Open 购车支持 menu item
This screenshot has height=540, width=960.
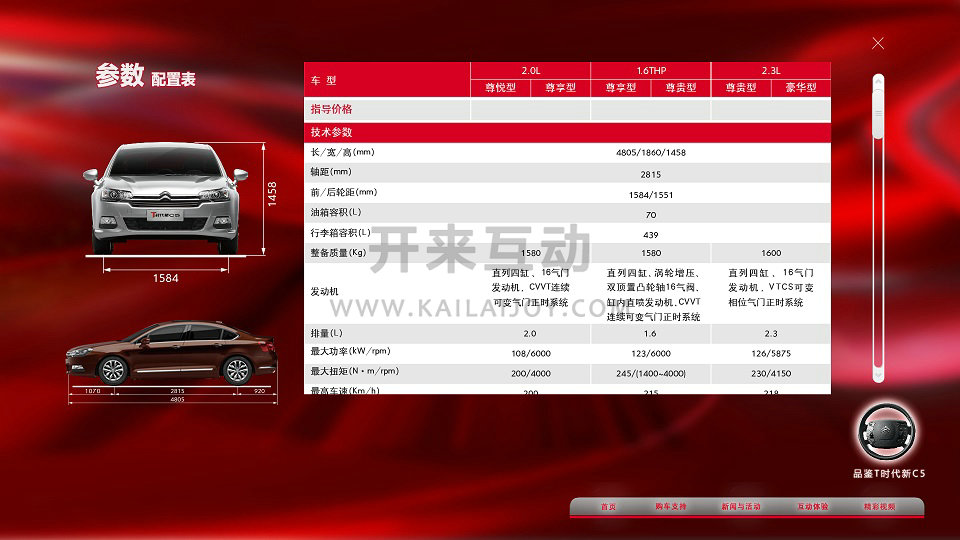click(x=670, y=506)
